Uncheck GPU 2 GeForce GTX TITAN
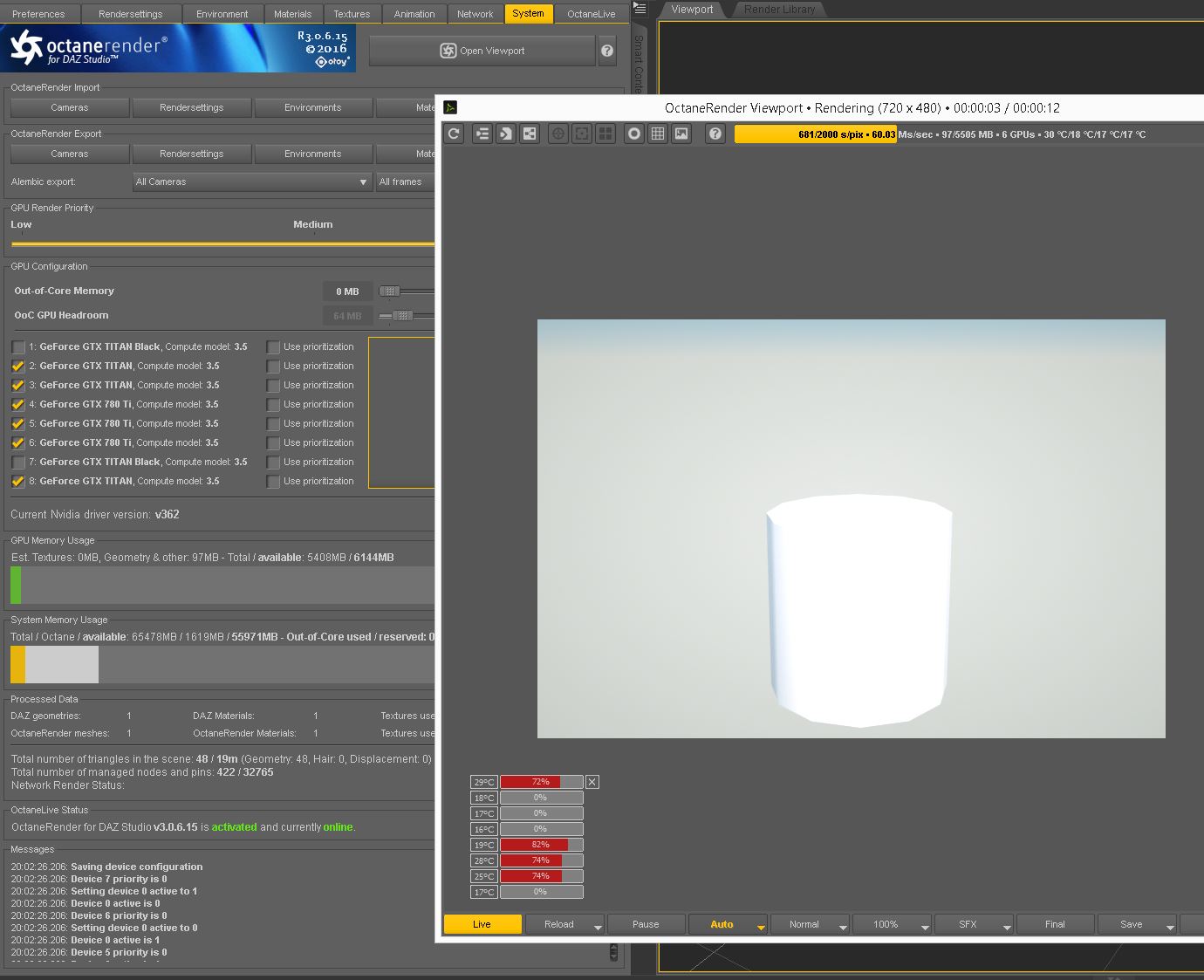The image size is (1204, 980). (x=18, y=366)
